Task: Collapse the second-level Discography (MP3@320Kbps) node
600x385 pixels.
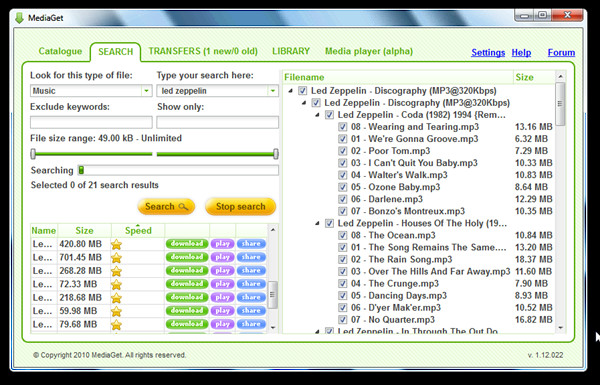Action: 304,103
